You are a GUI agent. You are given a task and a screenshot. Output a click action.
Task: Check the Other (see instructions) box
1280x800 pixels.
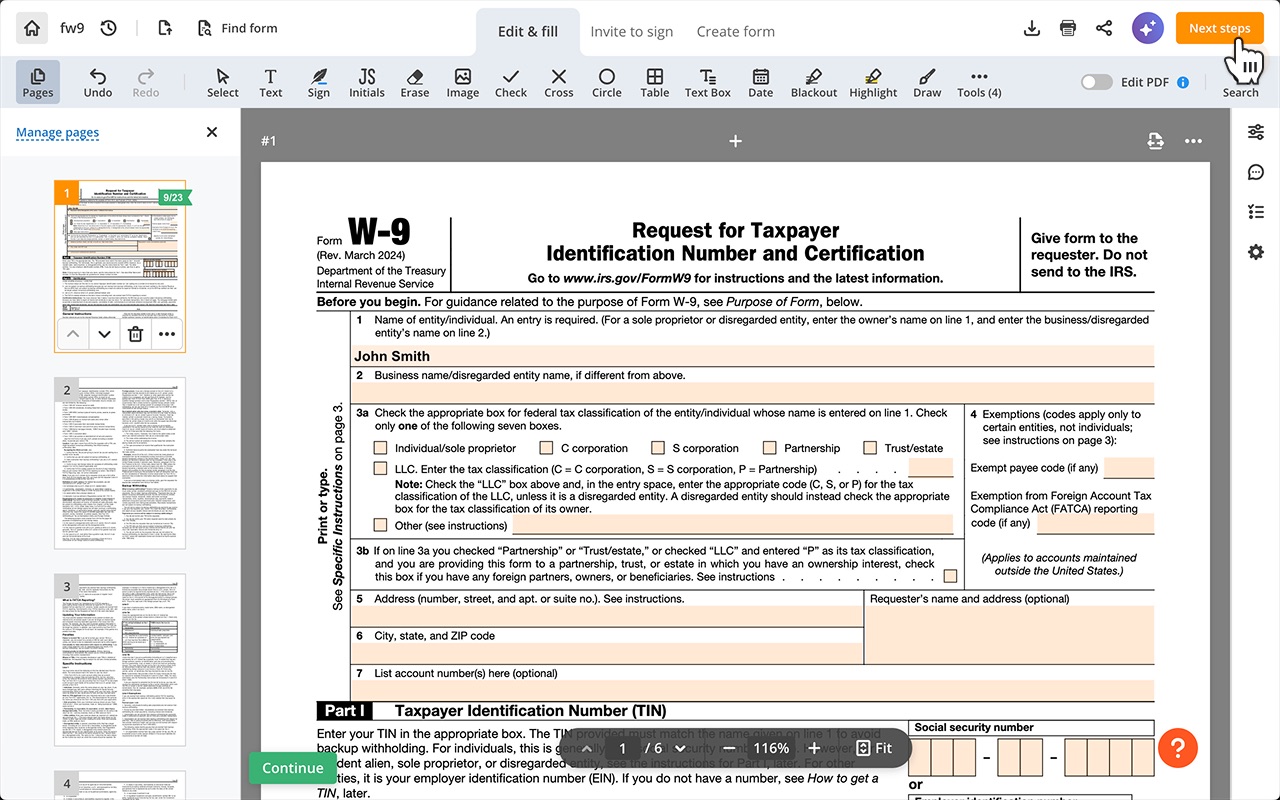(380, 525)
